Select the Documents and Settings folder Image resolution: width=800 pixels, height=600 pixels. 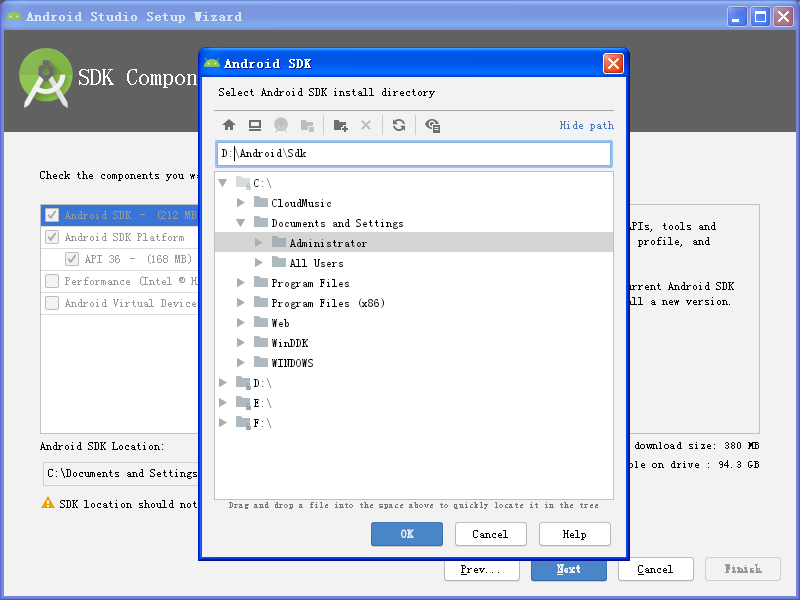[x=337, y=223]
